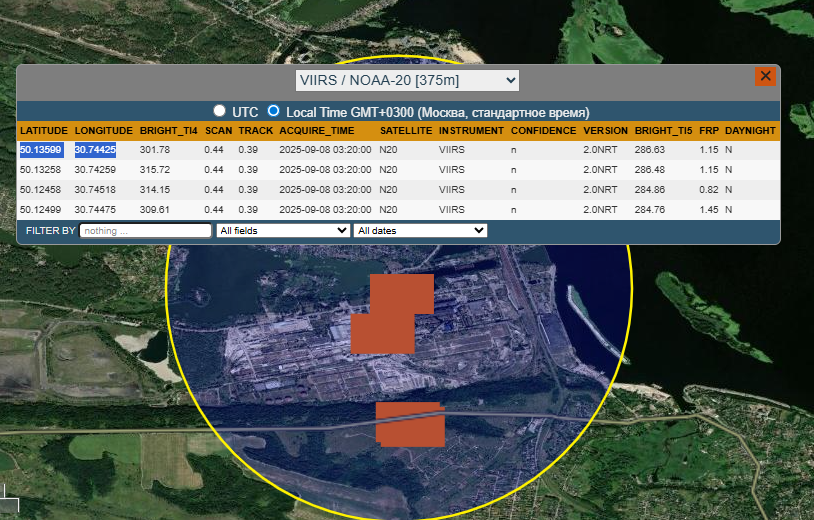
Task: Click the Filter By text input
Action: point(145,230)
